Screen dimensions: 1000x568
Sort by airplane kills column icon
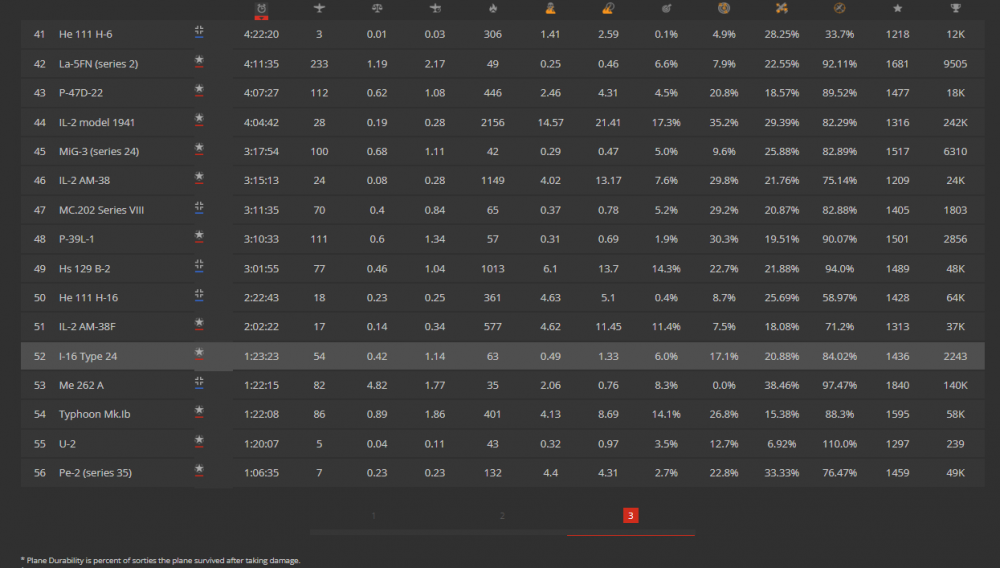coord(319,8)
